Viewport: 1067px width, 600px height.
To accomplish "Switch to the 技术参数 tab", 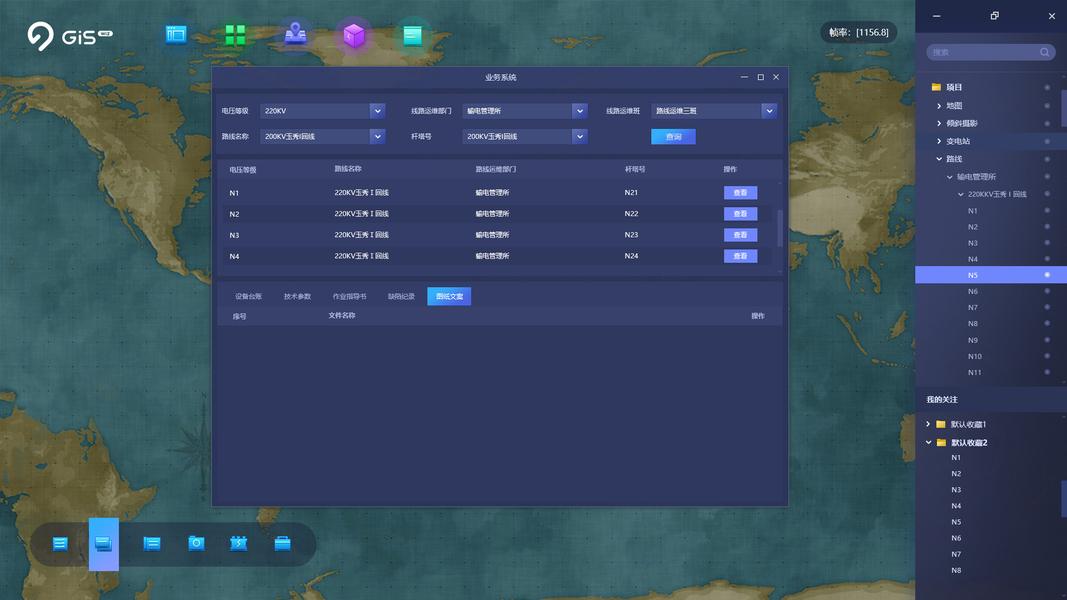I will 297,297.
